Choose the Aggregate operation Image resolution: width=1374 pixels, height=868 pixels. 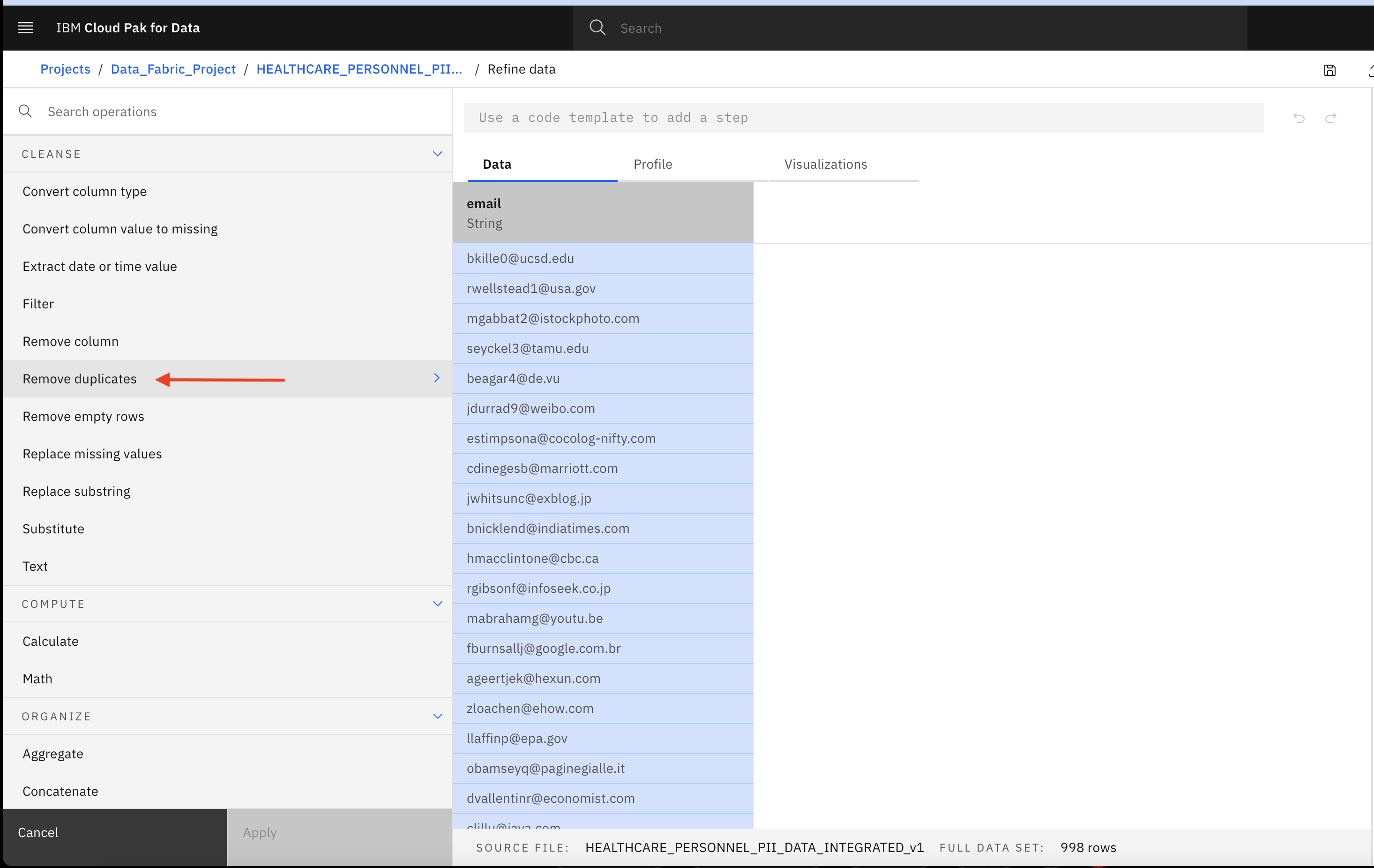pyautogui.click(x=227, y=754)
